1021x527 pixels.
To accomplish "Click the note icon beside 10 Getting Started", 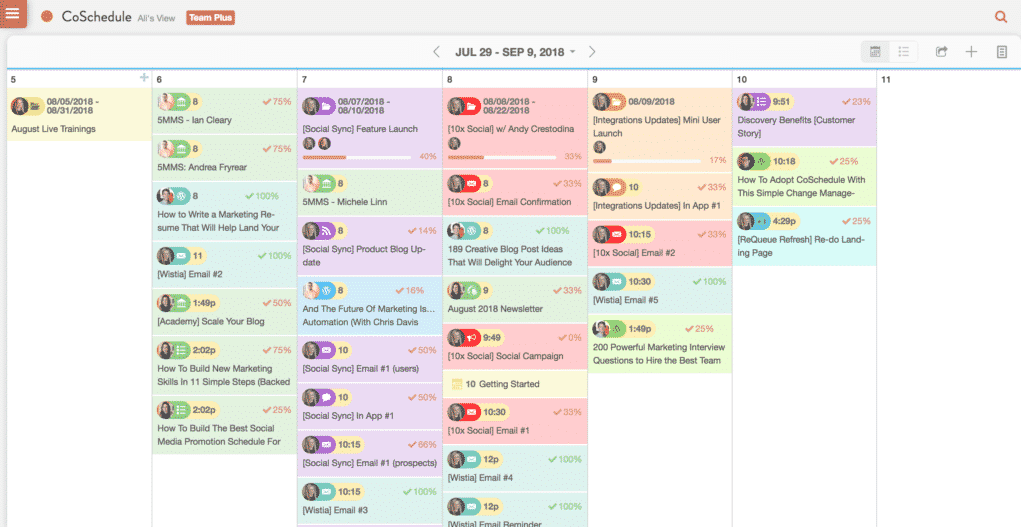I will pos(457,384).
